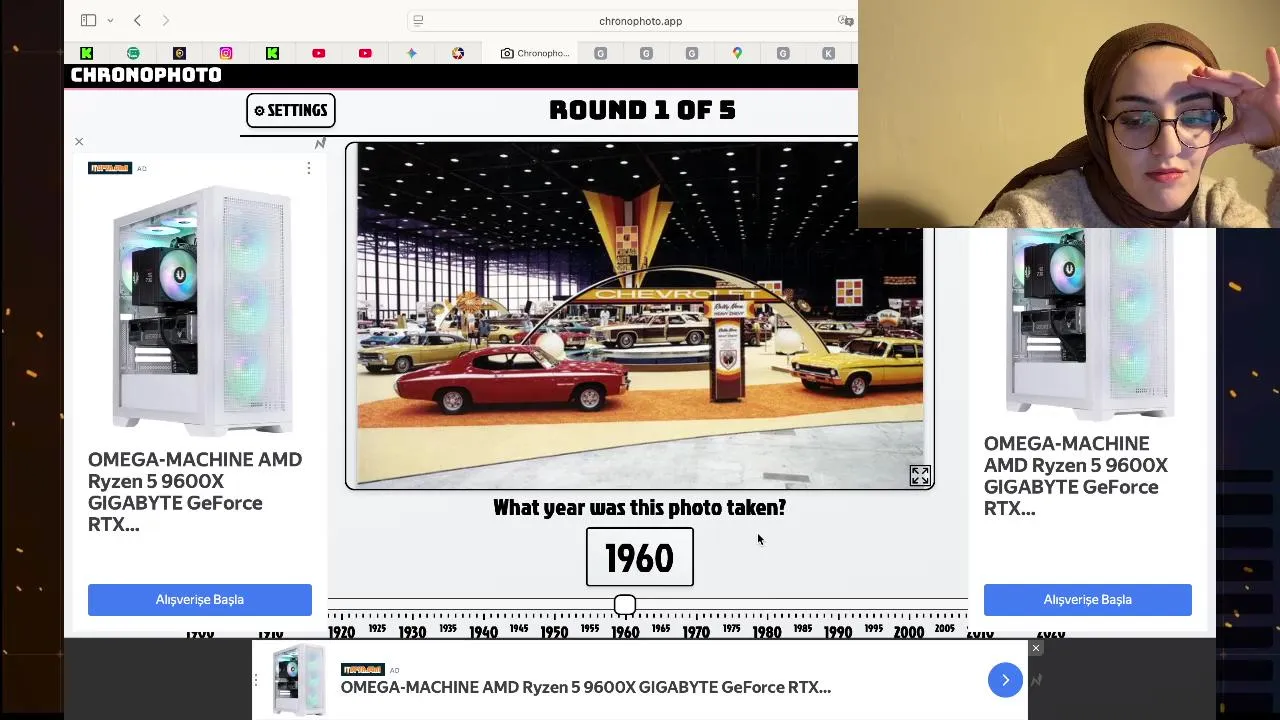Click the CHRONOPHOTO logo

(146, 75)
